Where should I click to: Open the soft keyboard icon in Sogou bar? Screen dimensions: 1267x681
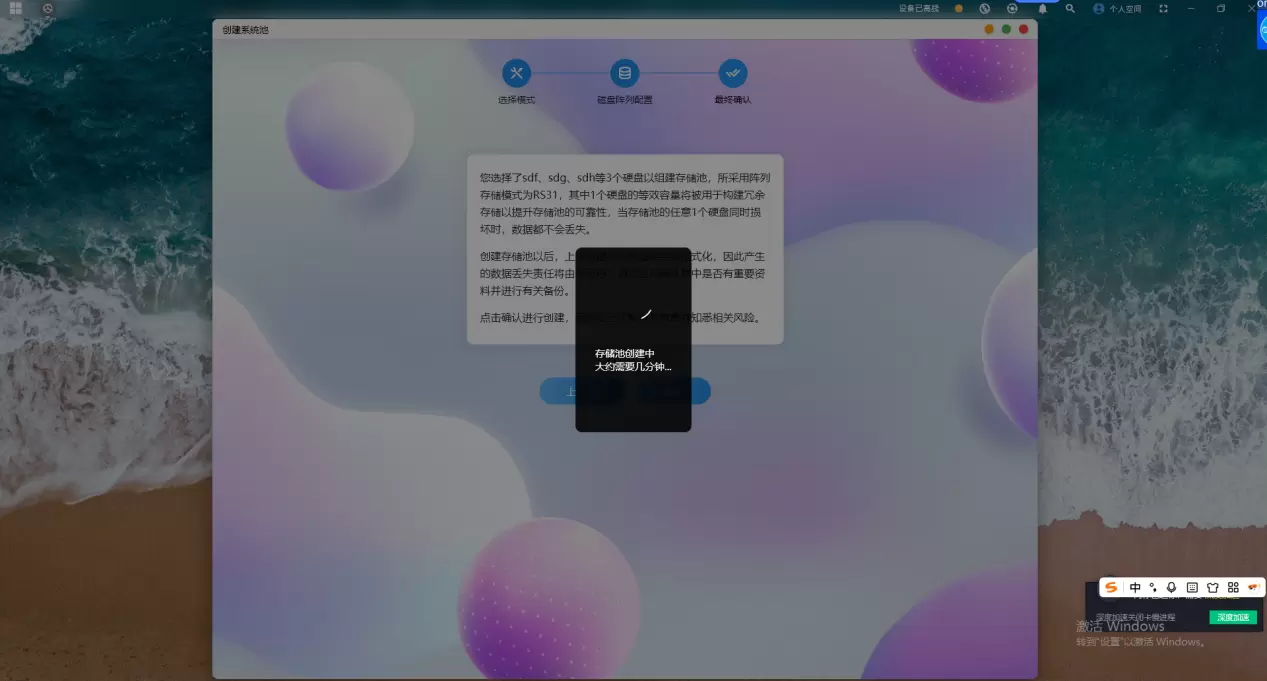point(1192,587)
